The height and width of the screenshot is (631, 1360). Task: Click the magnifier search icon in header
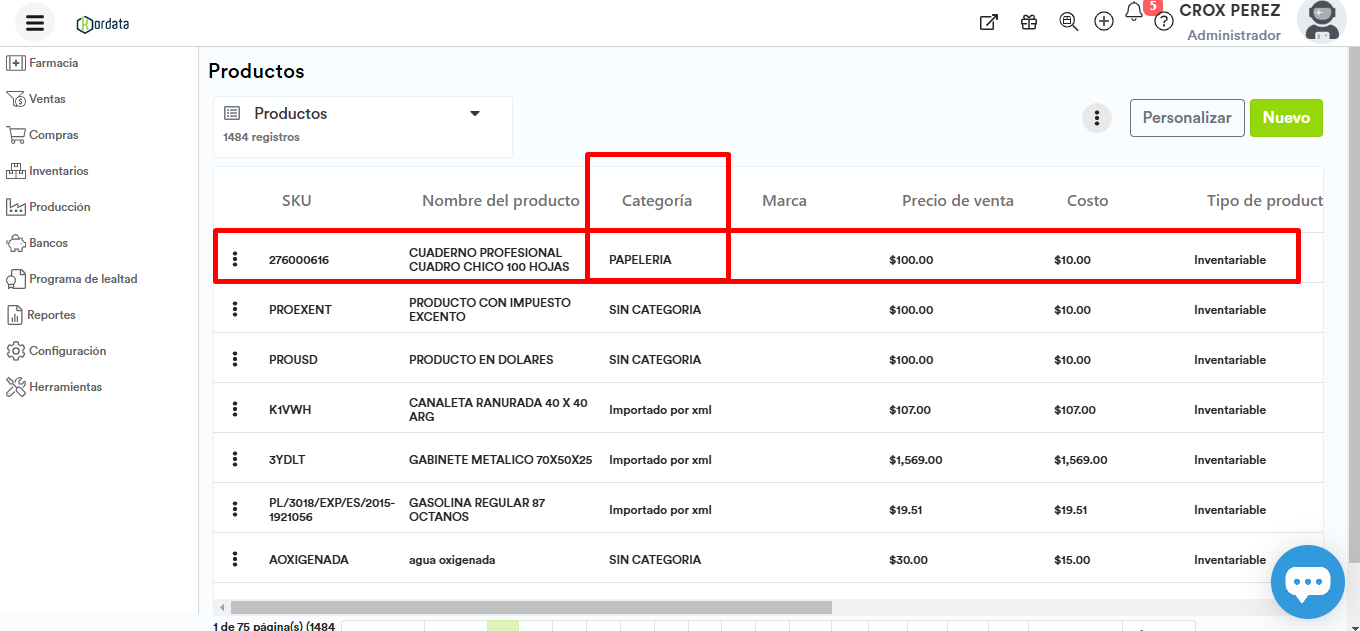(1068, 22)
